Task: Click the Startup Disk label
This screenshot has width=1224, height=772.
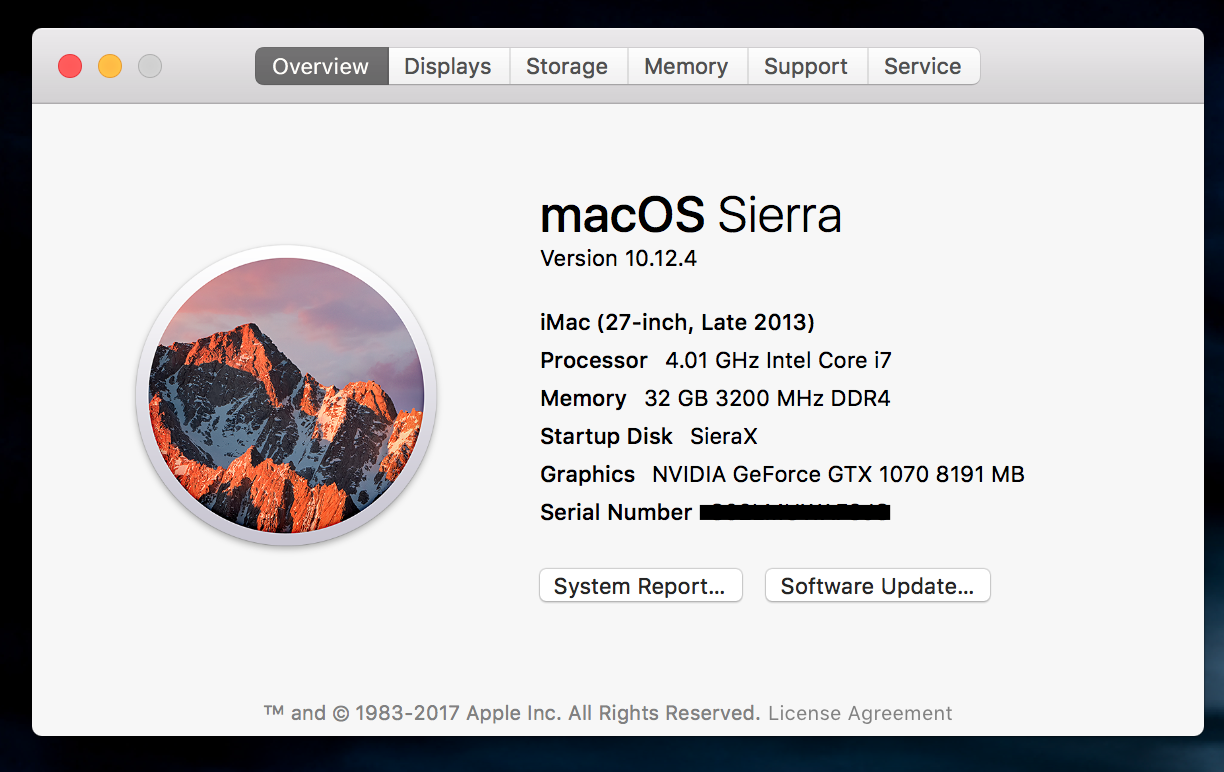Action: [607, 436]
